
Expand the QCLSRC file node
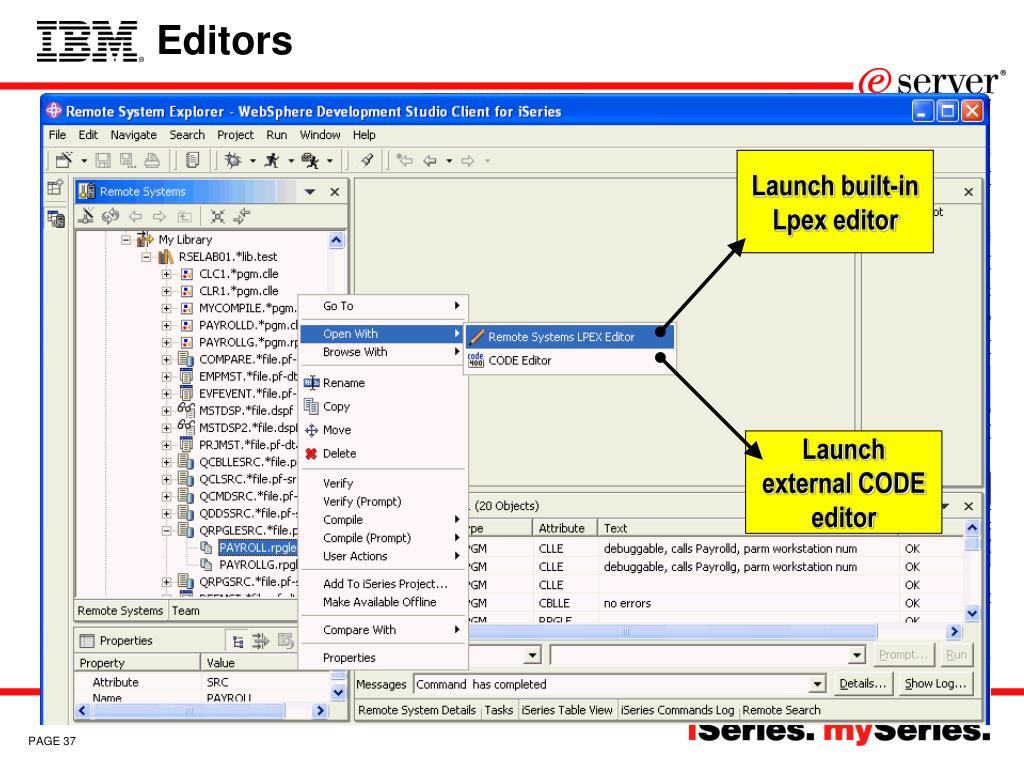click(x=167, y=479)
